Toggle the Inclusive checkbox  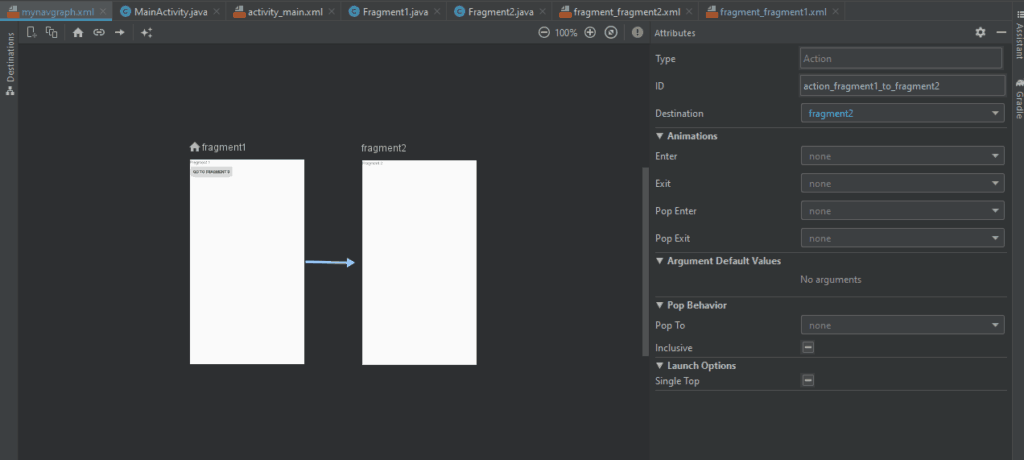click(x=808, y=347)
